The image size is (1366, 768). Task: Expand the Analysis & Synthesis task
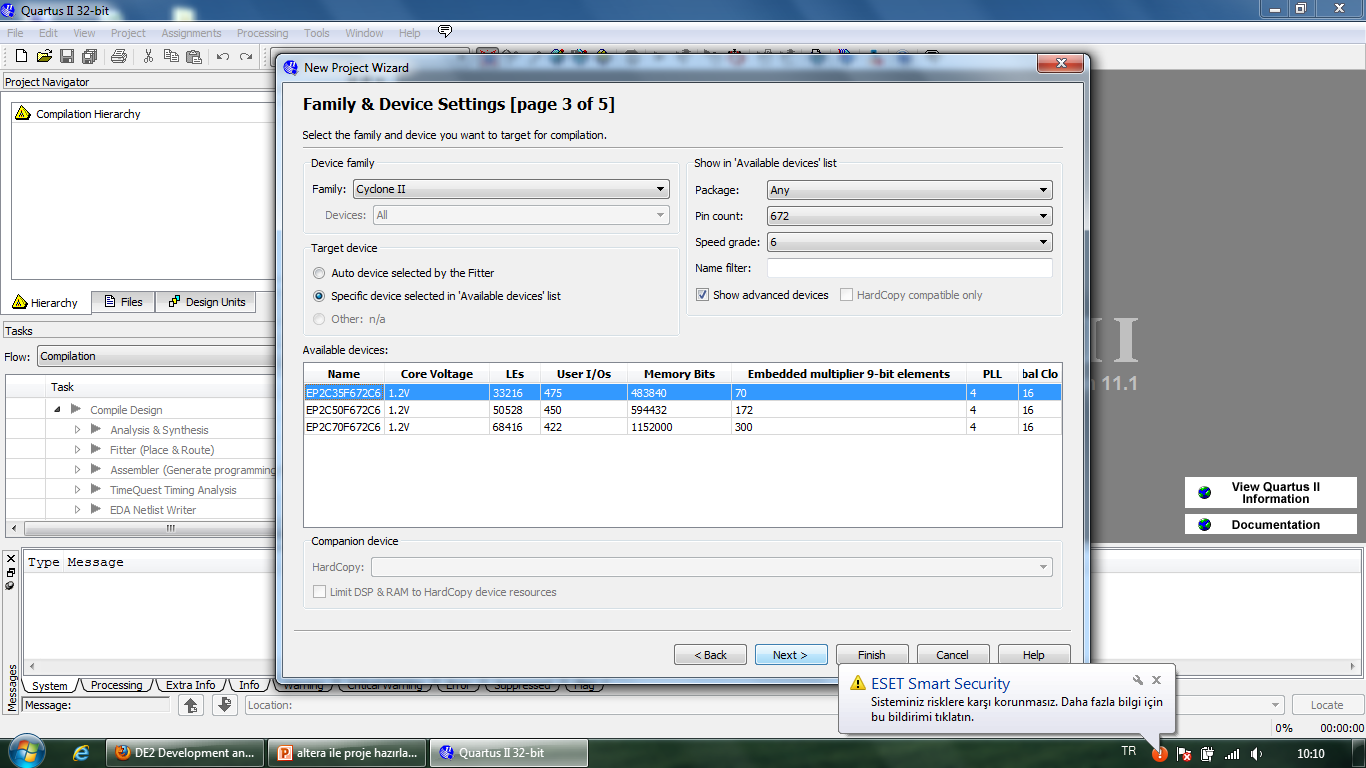coord(77,429)
